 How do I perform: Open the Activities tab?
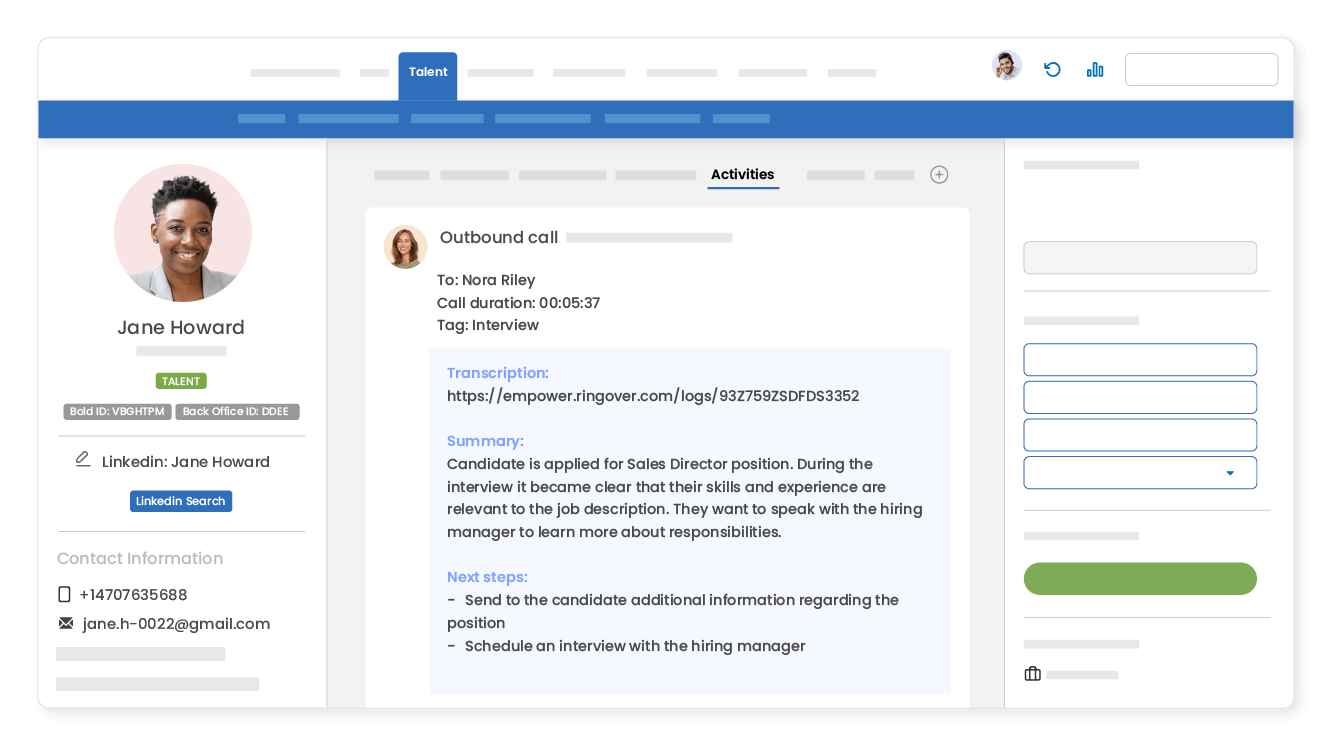click(x=743, y=174)
